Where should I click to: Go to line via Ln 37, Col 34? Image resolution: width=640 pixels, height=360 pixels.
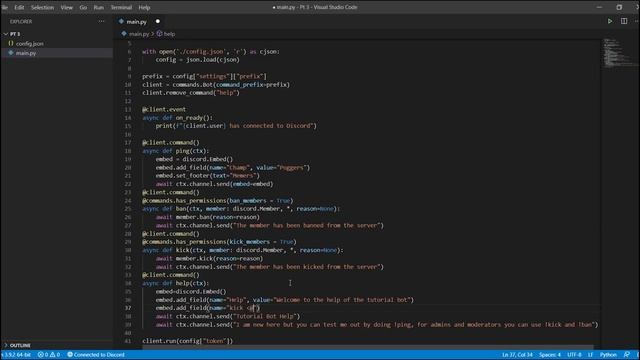click(x=517, y=355)
